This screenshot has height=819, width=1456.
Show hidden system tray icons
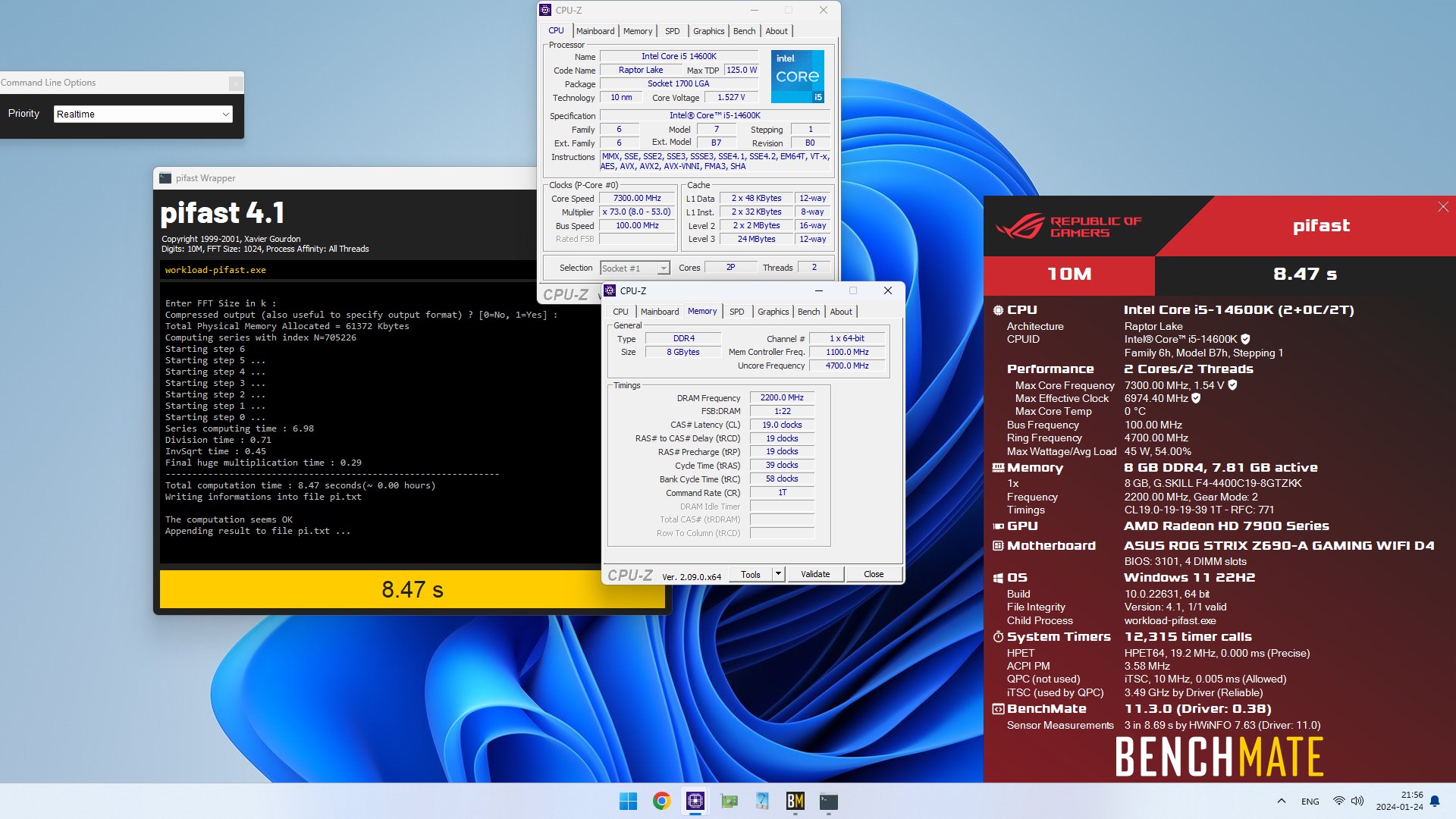1282,801
